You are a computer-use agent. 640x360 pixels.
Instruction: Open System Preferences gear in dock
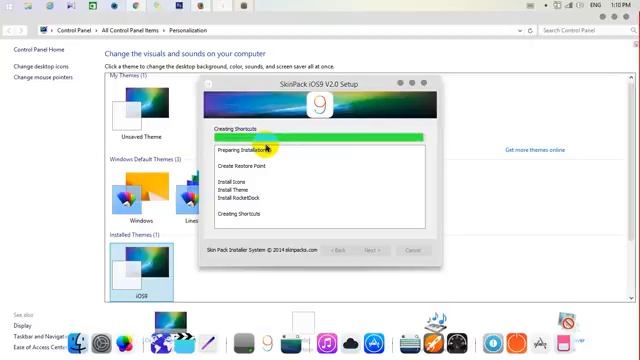click(x=101, y=343)
